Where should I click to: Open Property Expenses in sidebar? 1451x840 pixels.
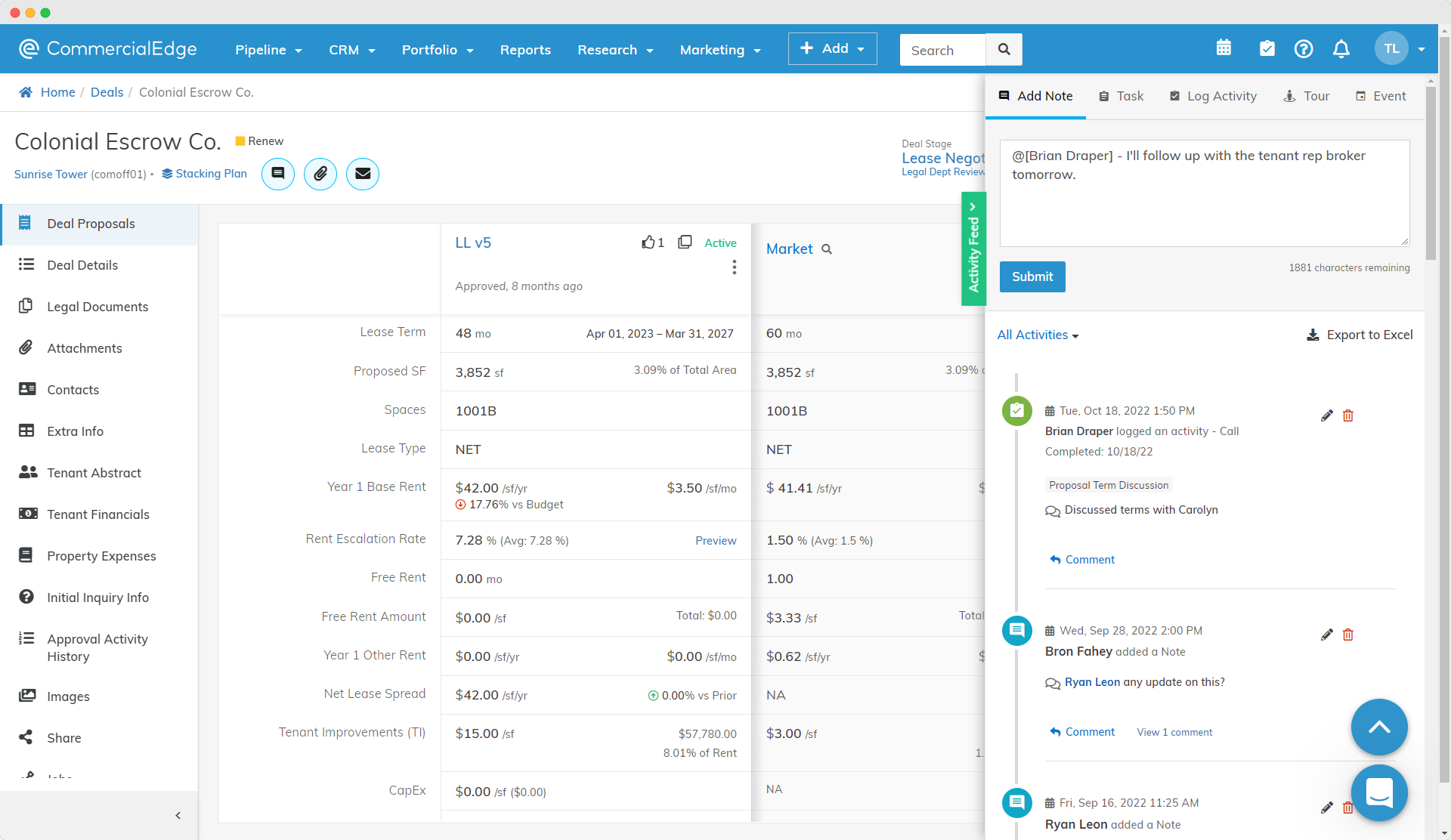coord(99,556)
